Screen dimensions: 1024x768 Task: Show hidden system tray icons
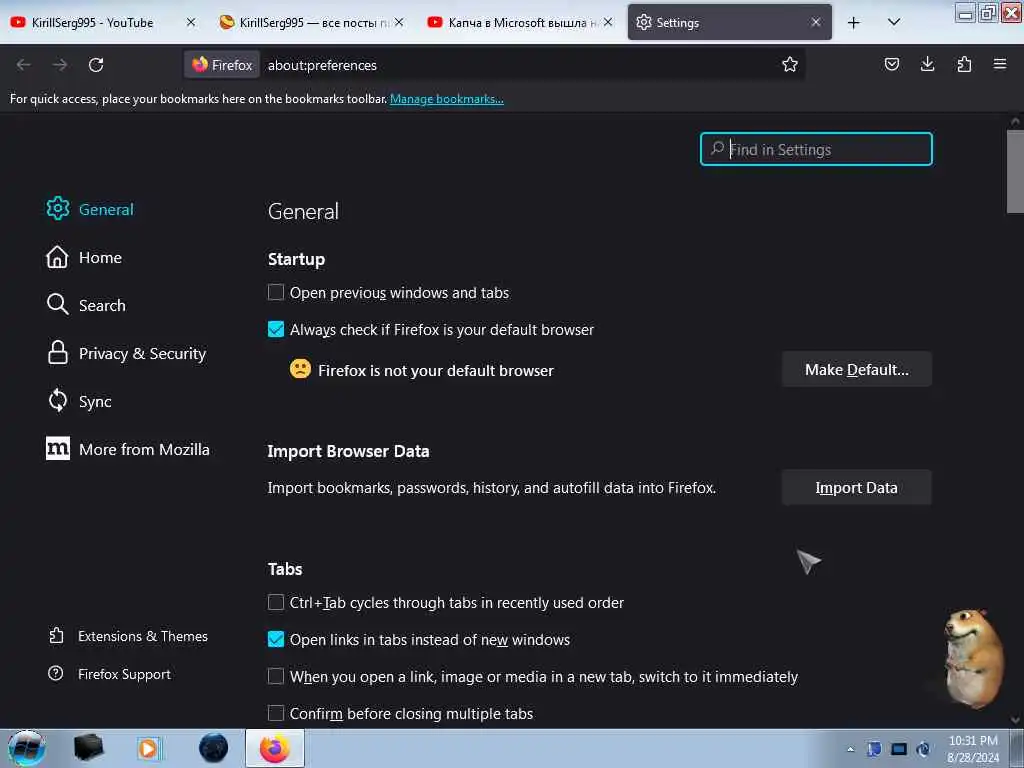(850, 750)
